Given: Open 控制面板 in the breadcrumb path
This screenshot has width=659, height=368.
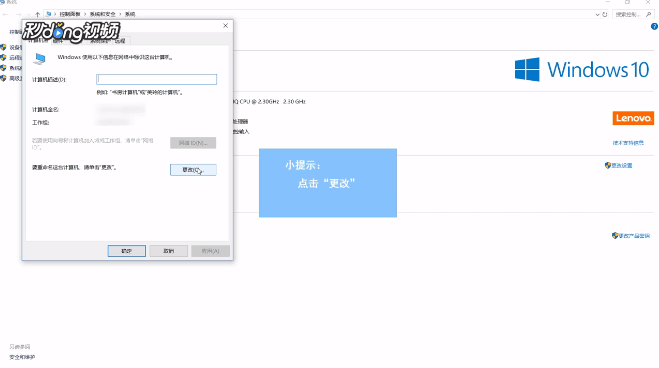Looking at the screenshot, I should [70, 14].
